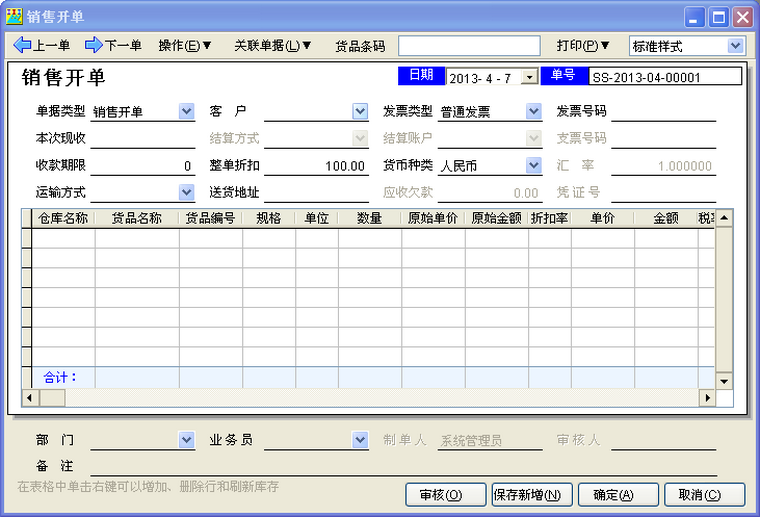This screenshot has width=760, height=517.
Task: Click the 单号 field SS-2013-04-00001
Action: [x=665, y=77]
